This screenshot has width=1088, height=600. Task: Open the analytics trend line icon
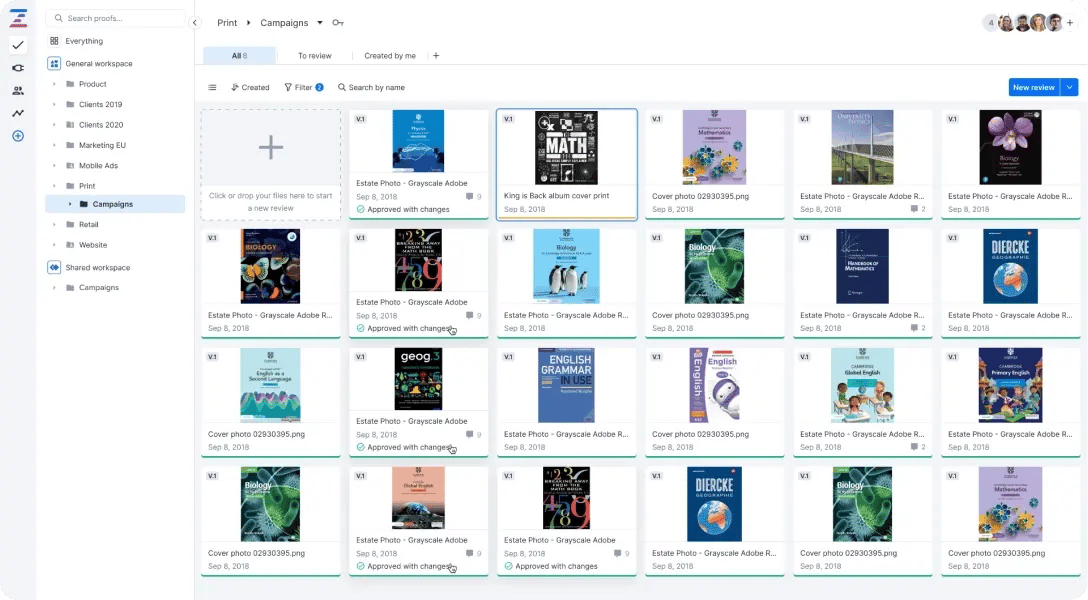click(17, 113)
